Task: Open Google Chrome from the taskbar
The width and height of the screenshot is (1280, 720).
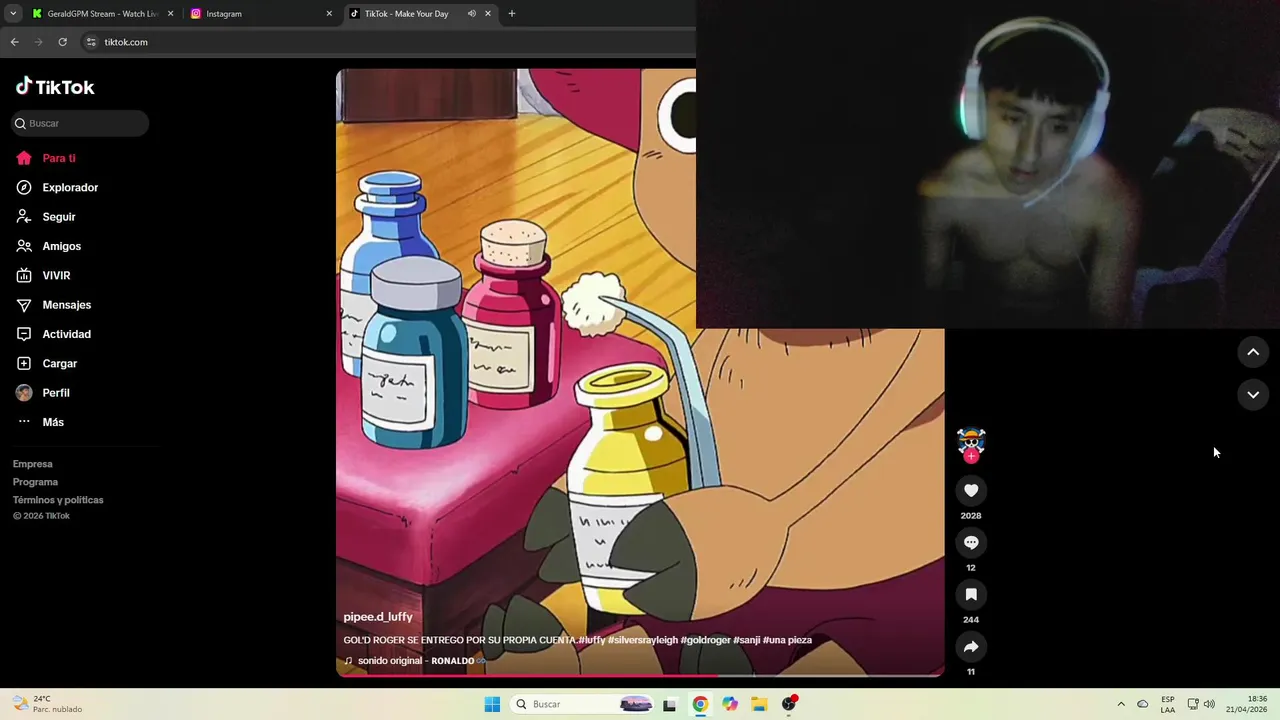Action: [700, 704]
